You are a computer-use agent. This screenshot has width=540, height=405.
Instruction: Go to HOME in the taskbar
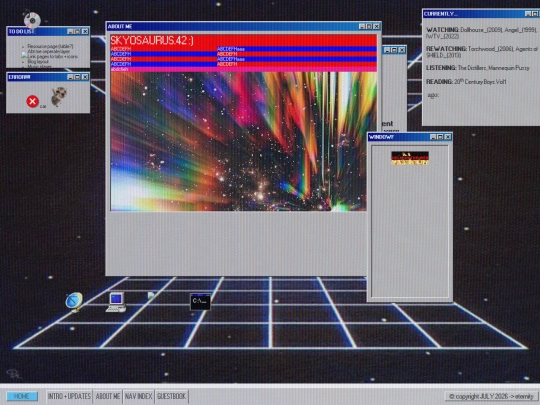(22, 396)
